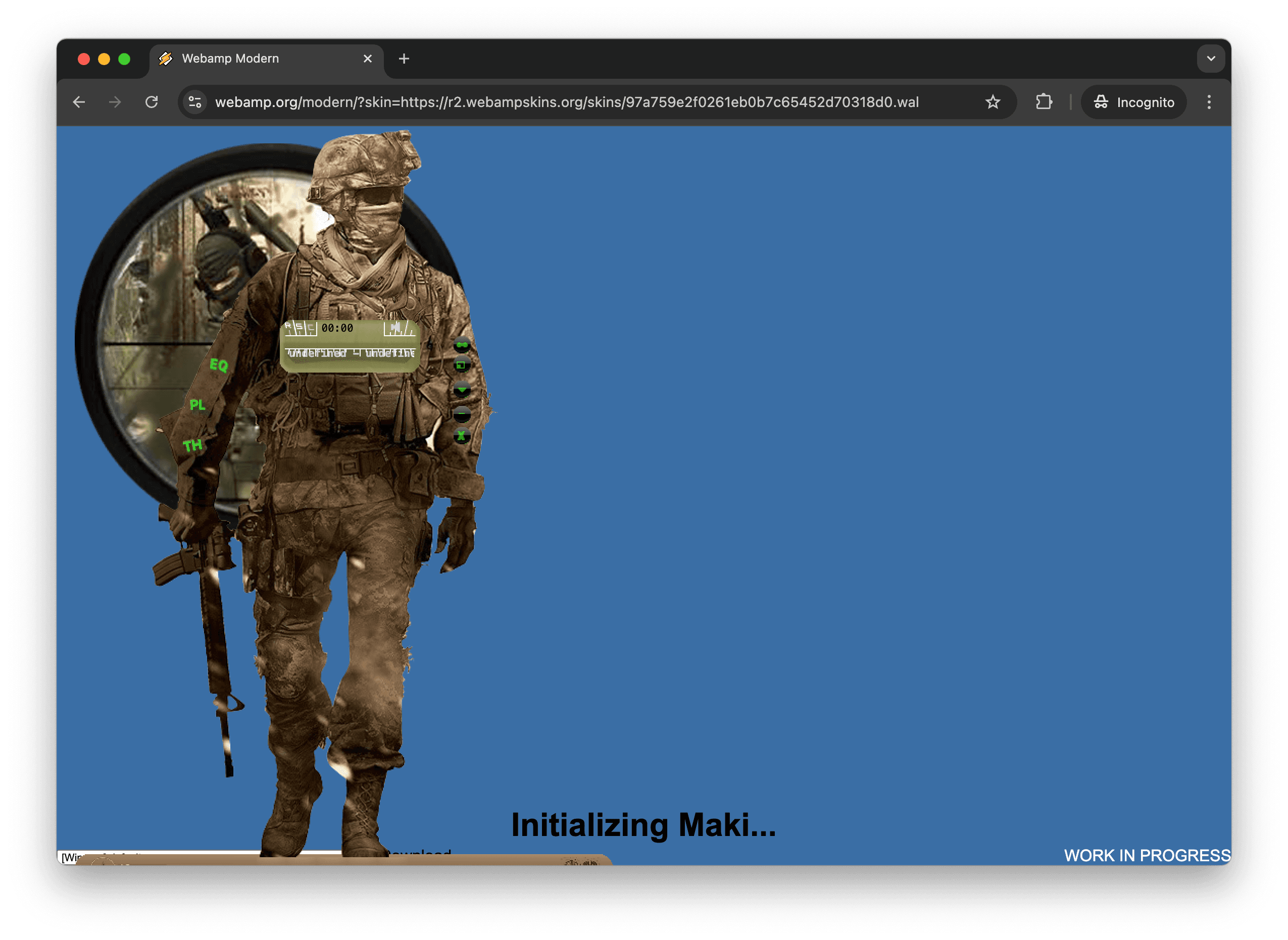Click the page reload icon
This screenshot has width=1288, height=940.
(x=152, y=102)
